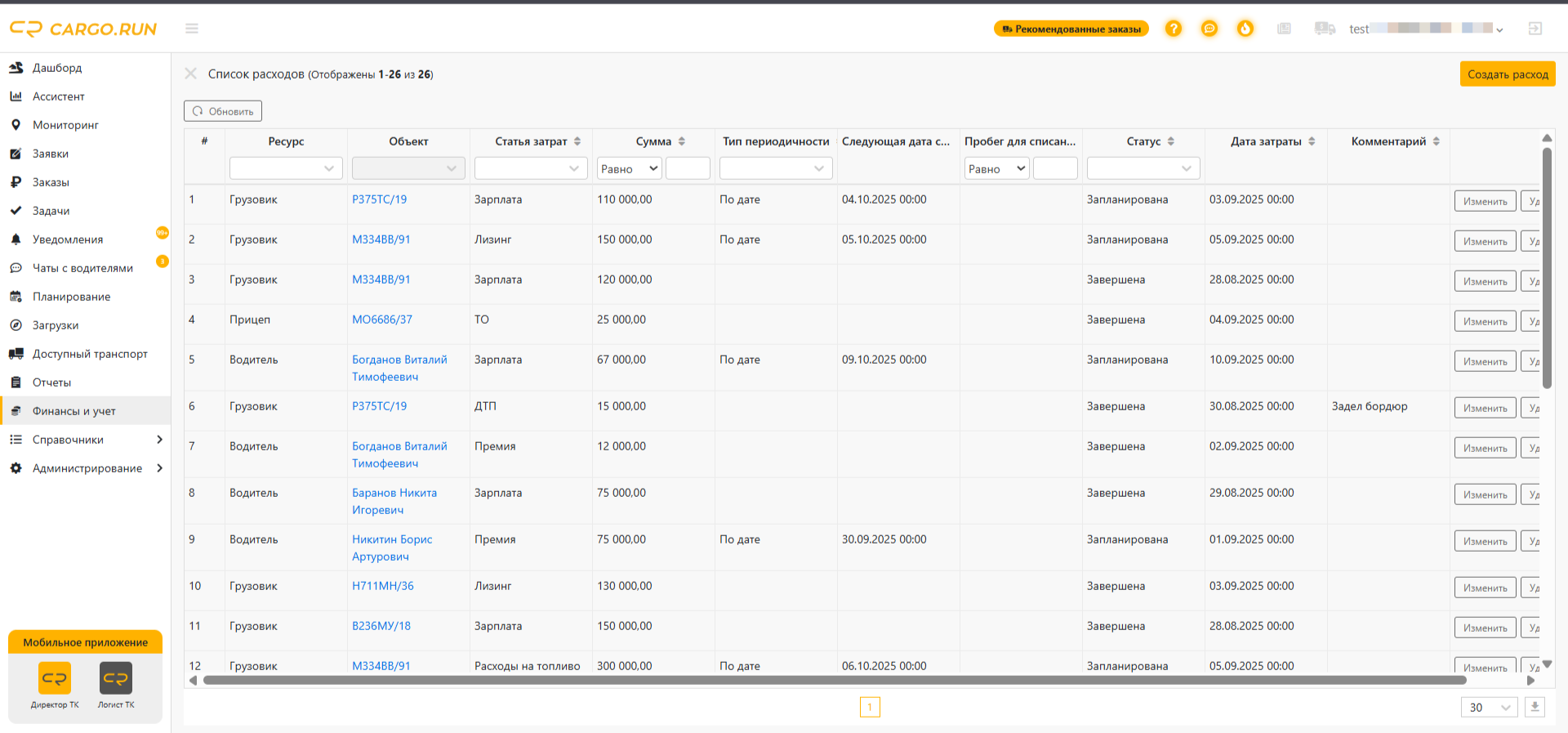Click the page 1 pagination button

point(870,707)
